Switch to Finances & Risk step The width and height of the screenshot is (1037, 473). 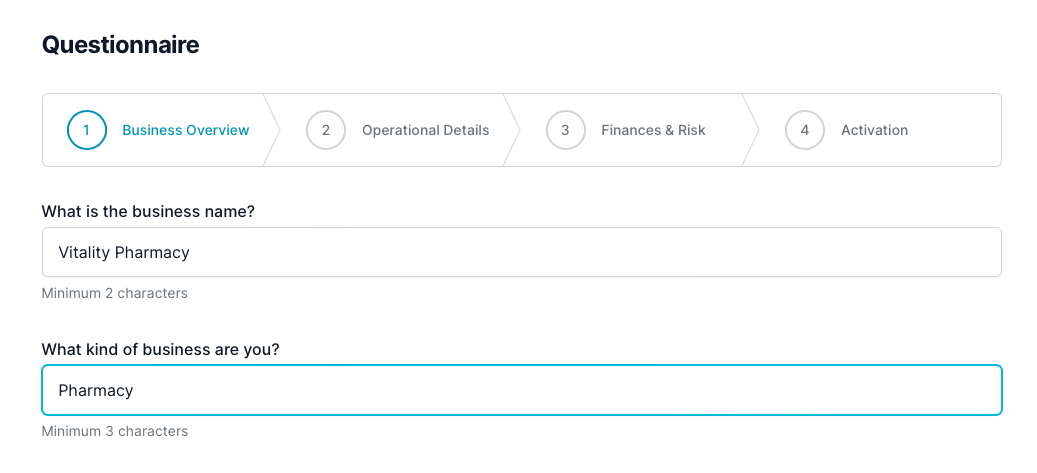[x=653, y=130]
